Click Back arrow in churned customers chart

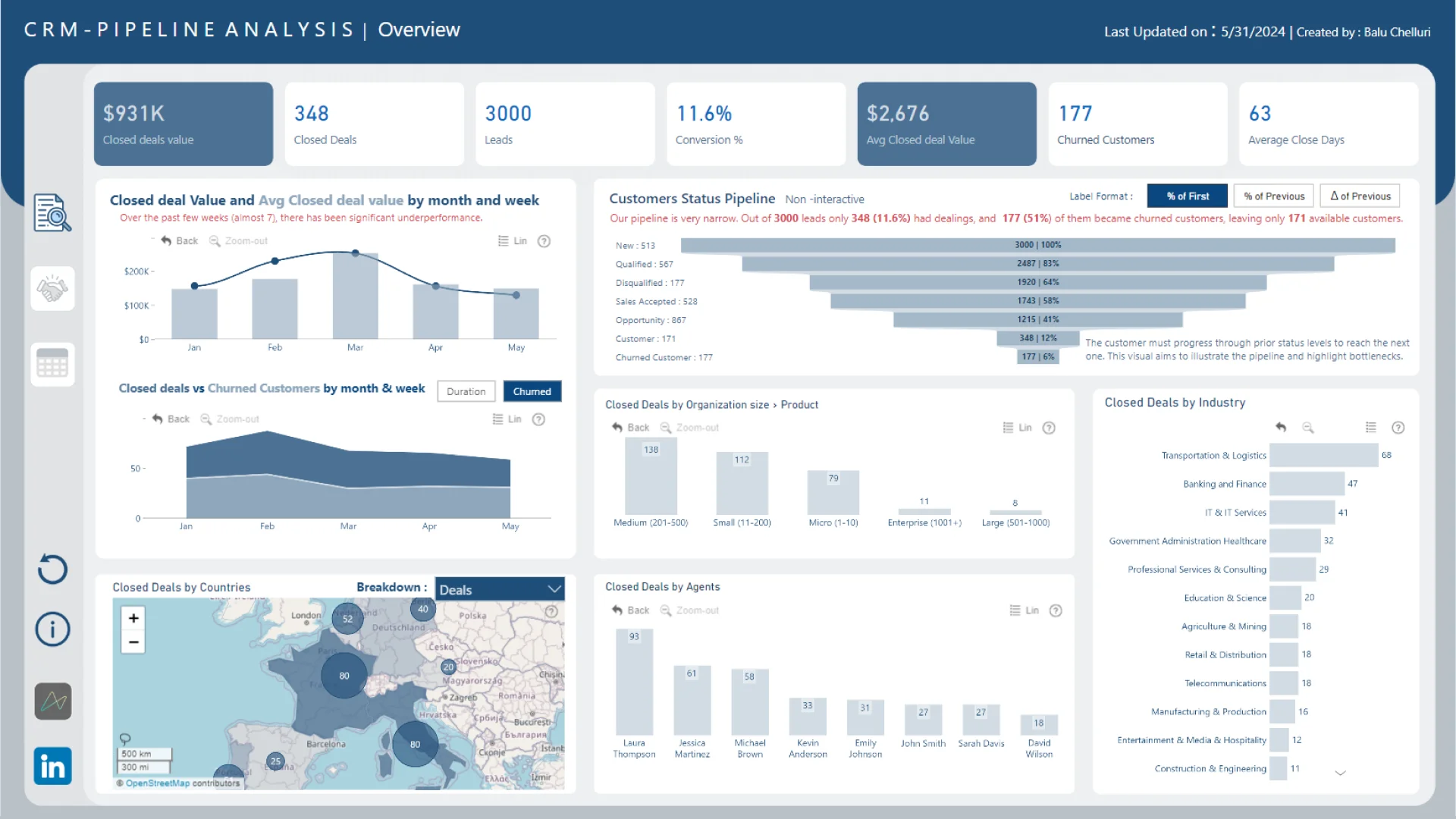[171, 419]
